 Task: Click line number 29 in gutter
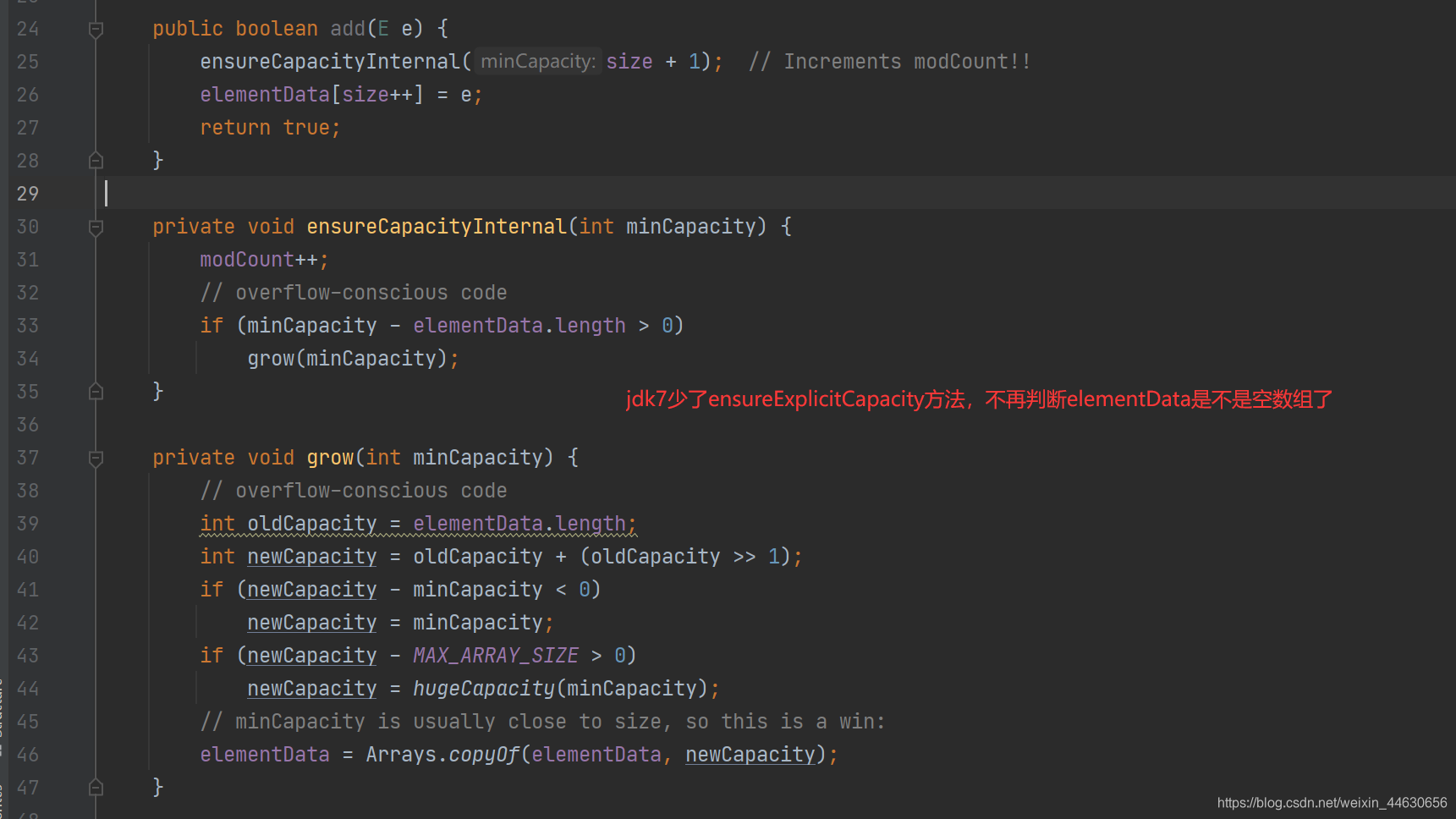(x=28, y=194)
